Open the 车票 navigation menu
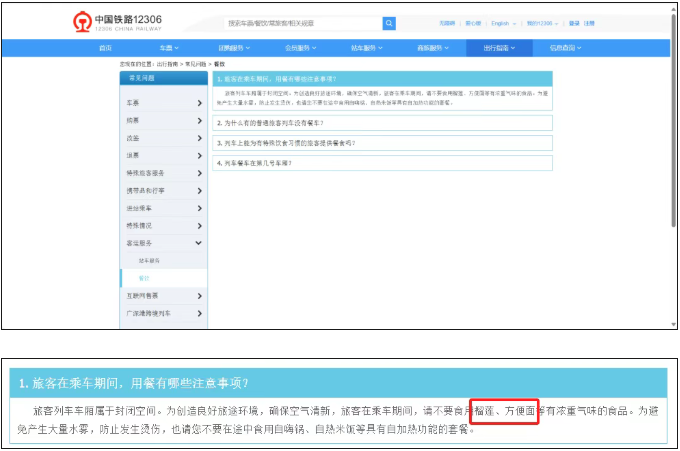 168,47
